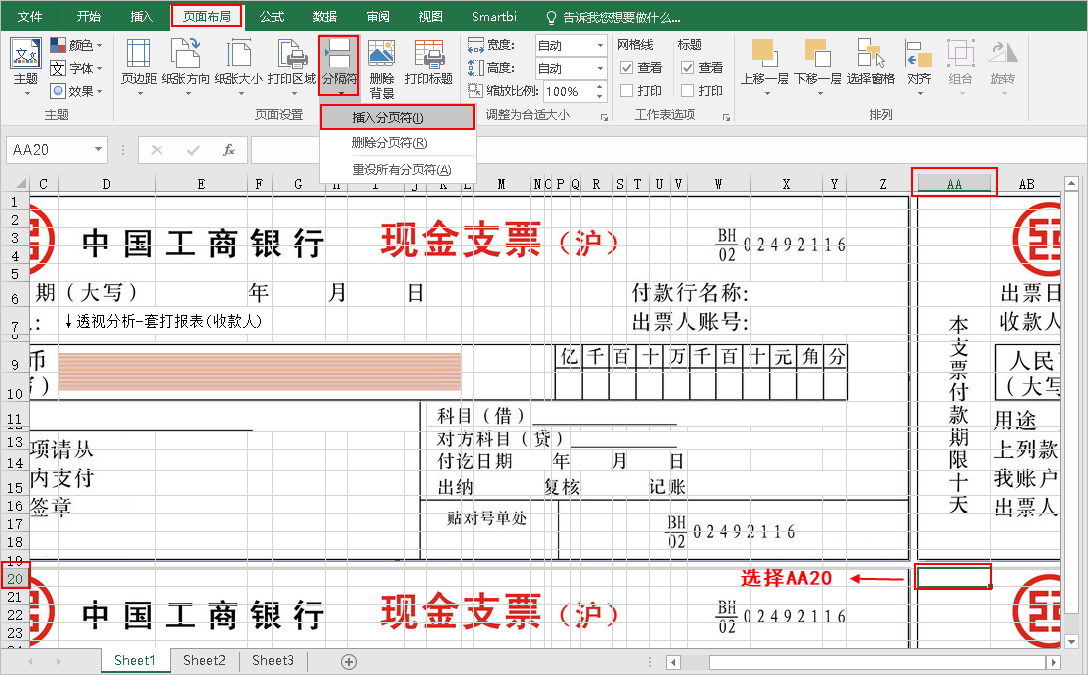The width and height of the screenshot is (1088, 675).
Task: Click the vertical scrollbar down arrow
Action: [1071, 642]
